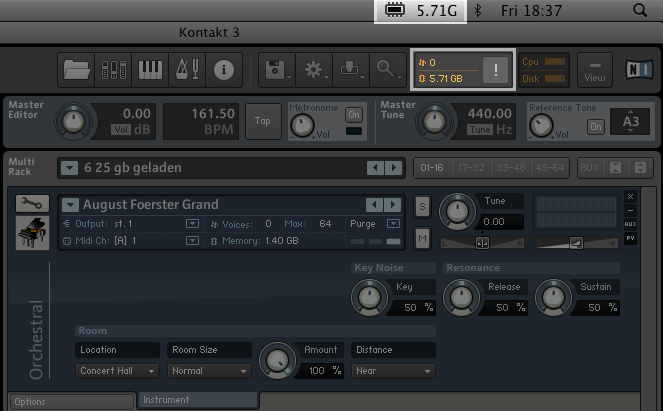
Task: Go to next multi with right arrow
Action: (394, 168)
